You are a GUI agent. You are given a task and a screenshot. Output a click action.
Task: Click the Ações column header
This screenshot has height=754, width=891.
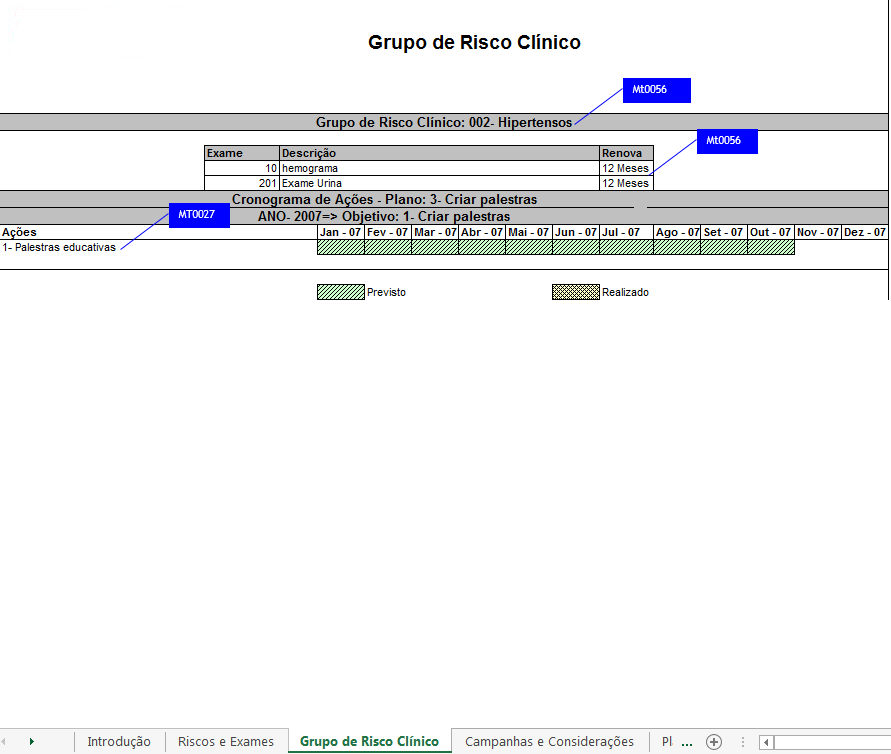[159, 232]
